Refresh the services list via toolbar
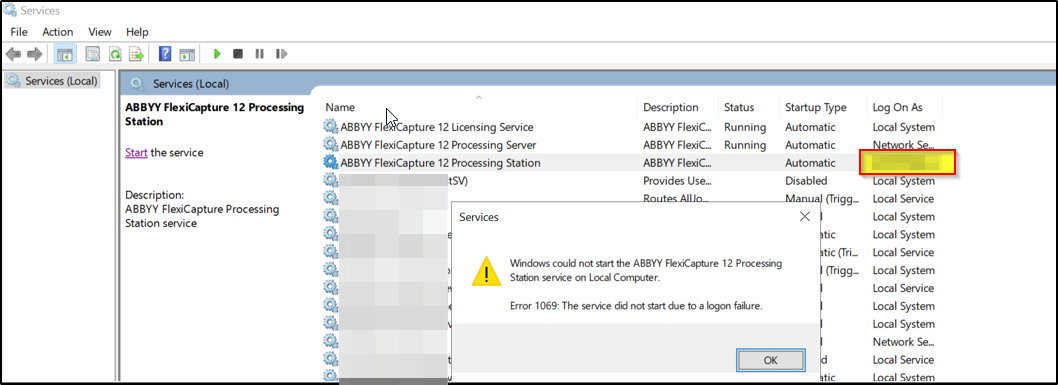 (115, 54)
